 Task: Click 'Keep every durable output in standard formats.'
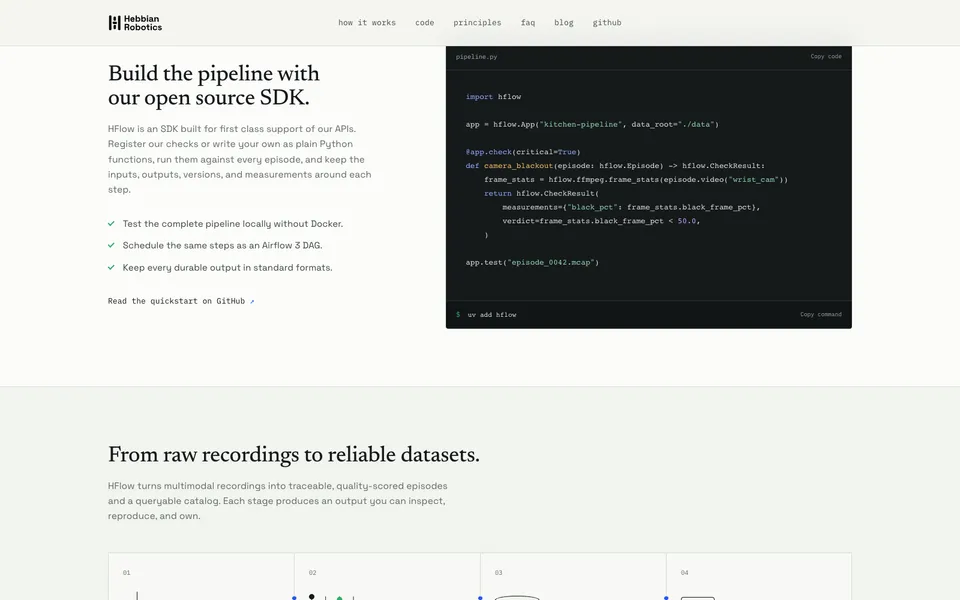pos(227,268)
